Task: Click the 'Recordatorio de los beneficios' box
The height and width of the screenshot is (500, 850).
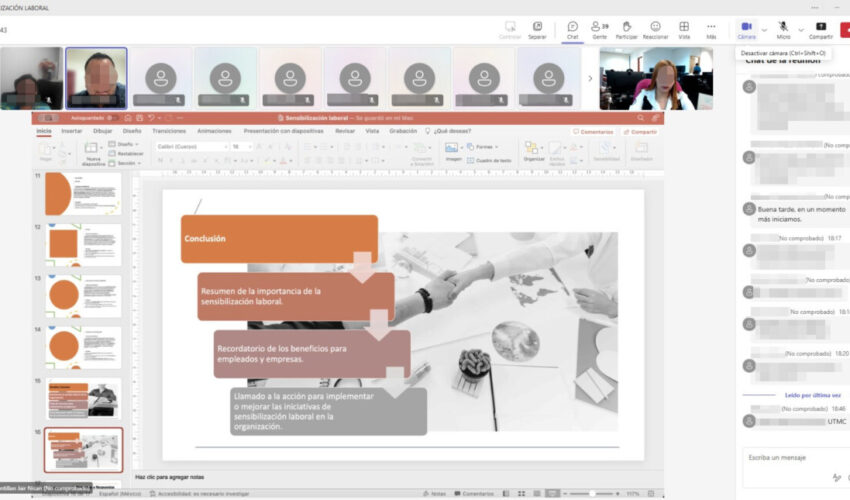Action: [312, 354]
